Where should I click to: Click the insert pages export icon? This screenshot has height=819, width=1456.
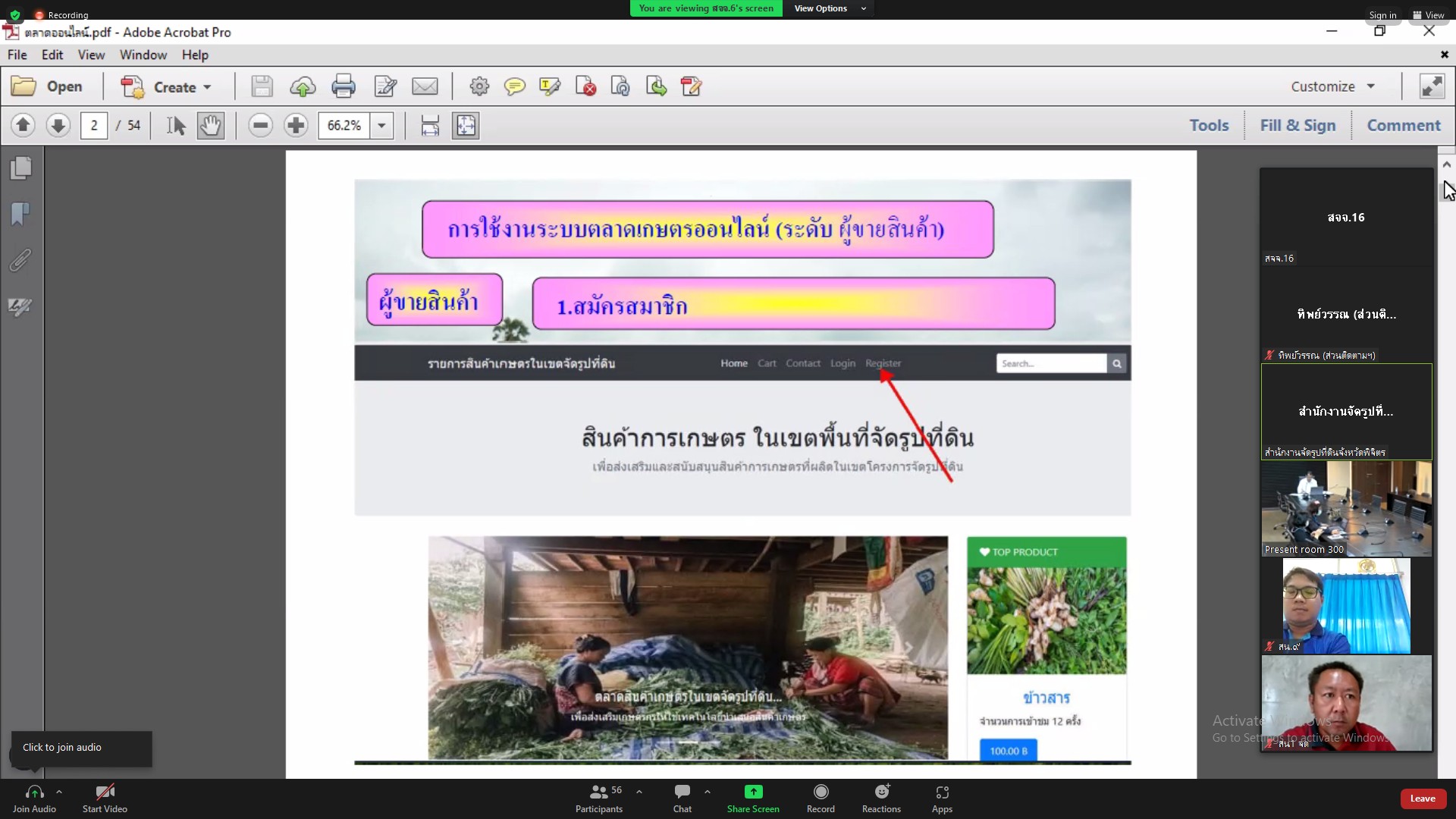[x=656, y=86]
